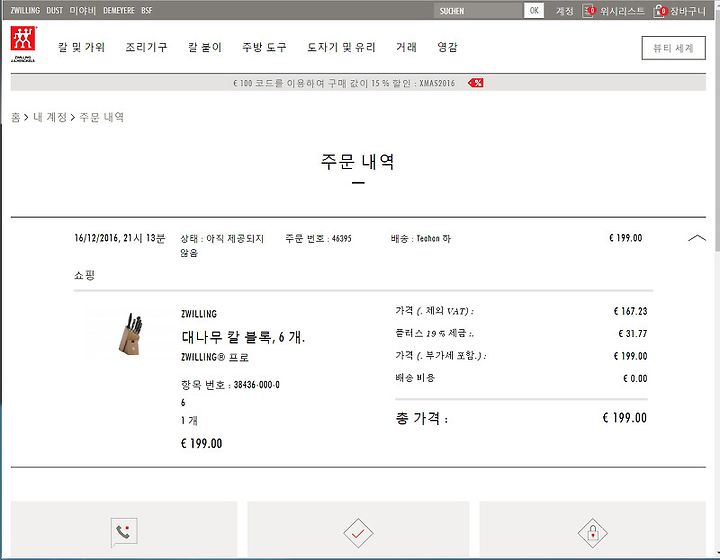
Task: Open the wishlist heart icon
Action: pyautogui.click(x=588, y=11)
